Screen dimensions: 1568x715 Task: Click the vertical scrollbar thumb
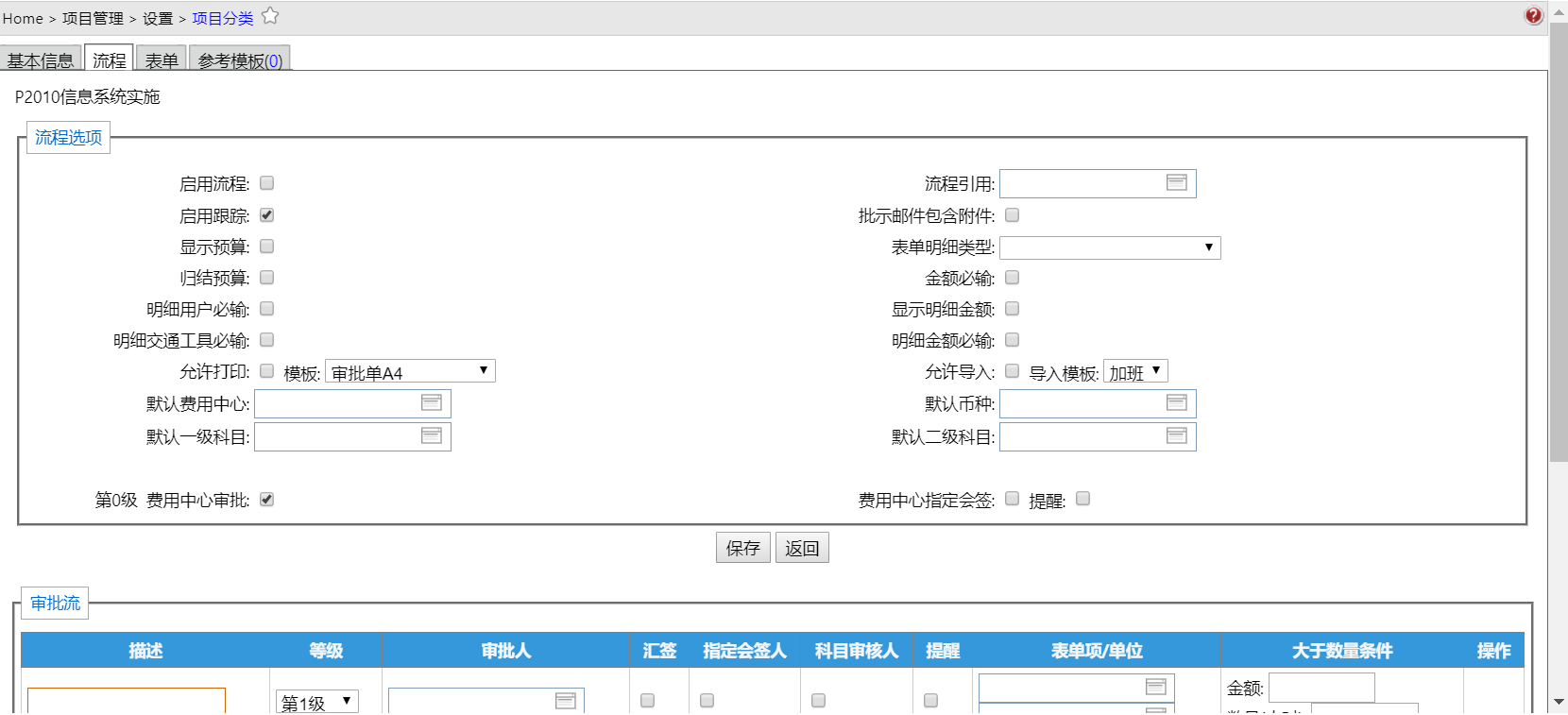point(1559,241)
